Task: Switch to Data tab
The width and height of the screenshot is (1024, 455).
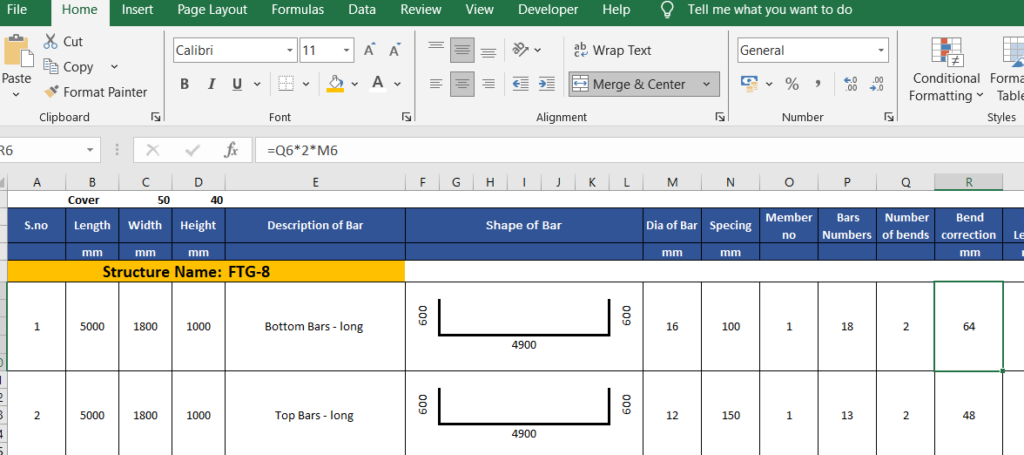Action: tap(362, 10)
